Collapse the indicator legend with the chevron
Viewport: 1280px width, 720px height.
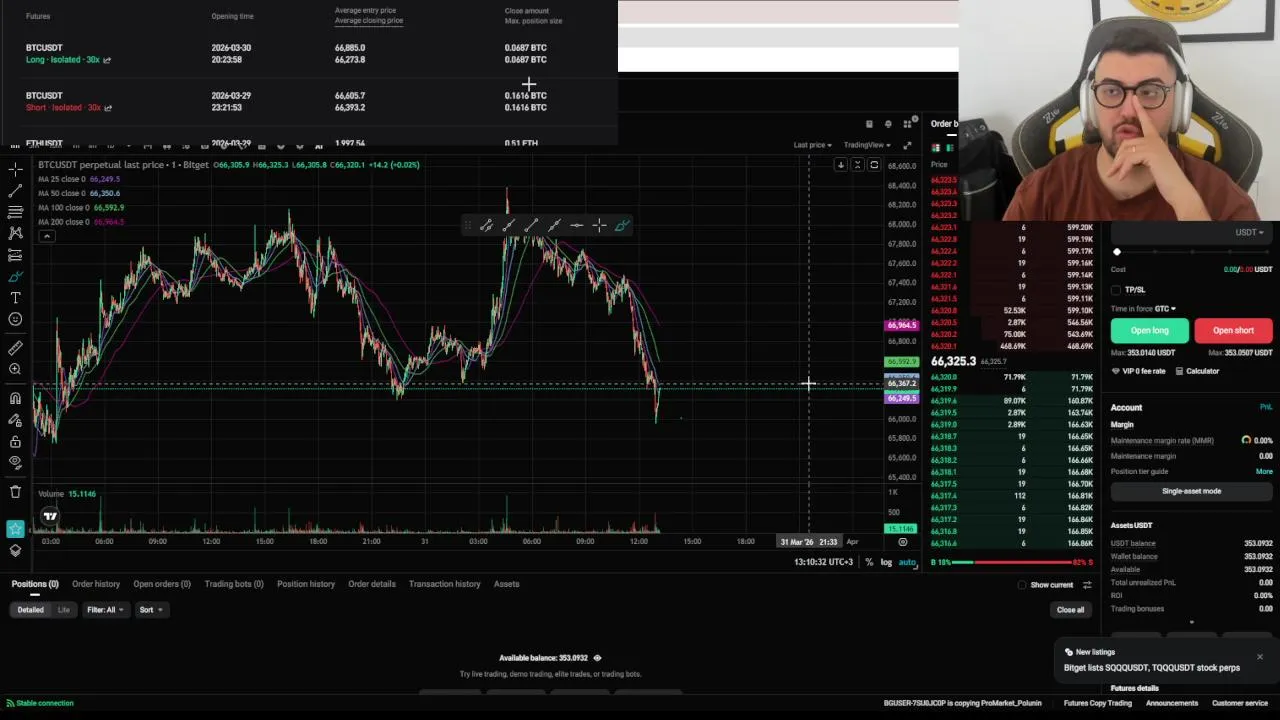point(46,236)
